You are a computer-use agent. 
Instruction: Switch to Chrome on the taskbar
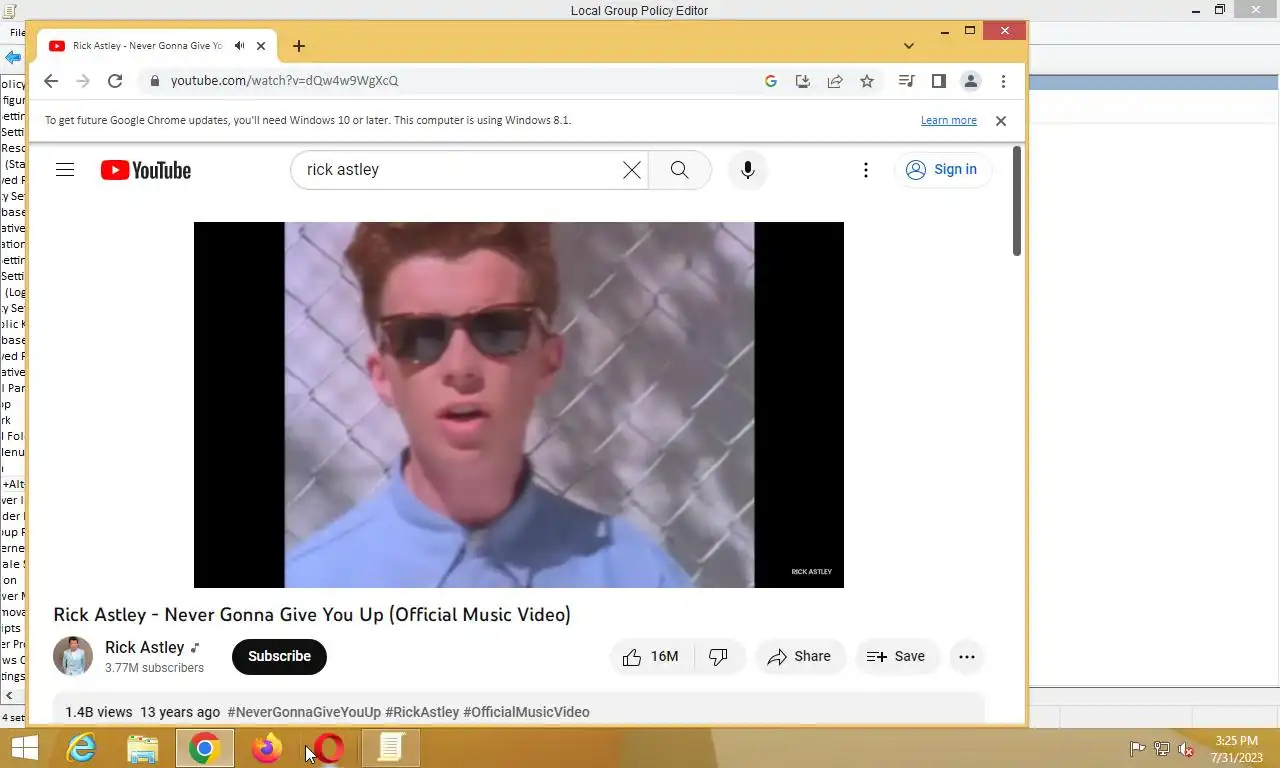pos(205,748)
